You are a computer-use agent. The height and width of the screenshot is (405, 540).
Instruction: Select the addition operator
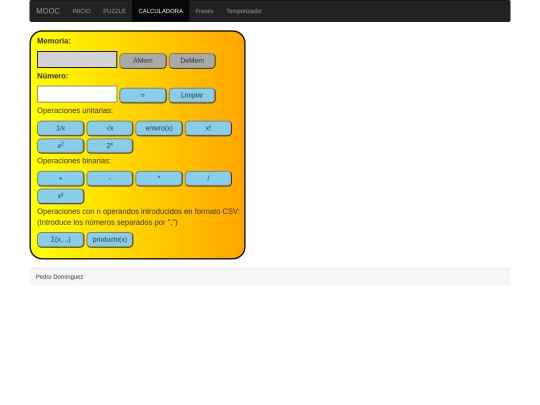pyautogui.click(x=61, y=178)
